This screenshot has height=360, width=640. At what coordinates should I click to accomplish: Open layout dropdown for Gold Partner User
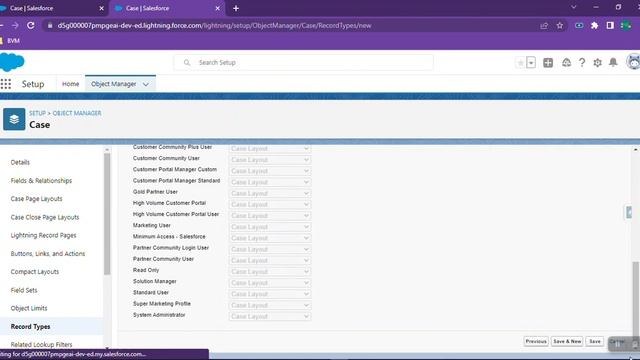(270, 193)
